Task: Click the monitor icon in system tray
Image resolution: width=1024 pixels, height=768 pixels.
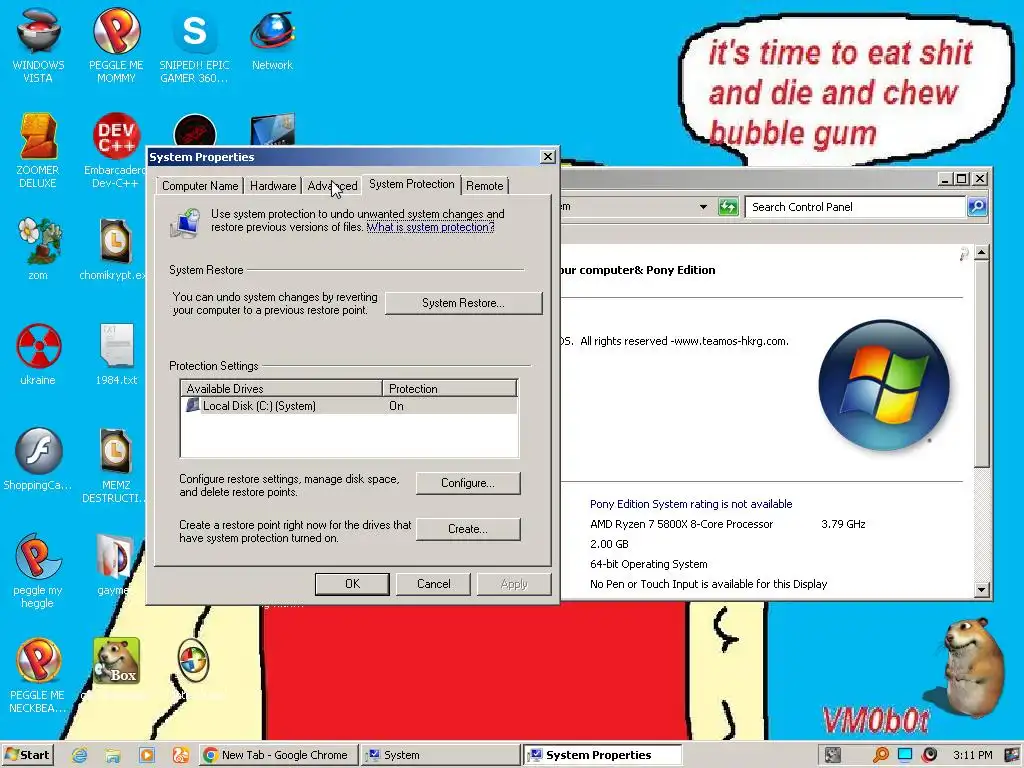Action: click(x=904, y=755)
